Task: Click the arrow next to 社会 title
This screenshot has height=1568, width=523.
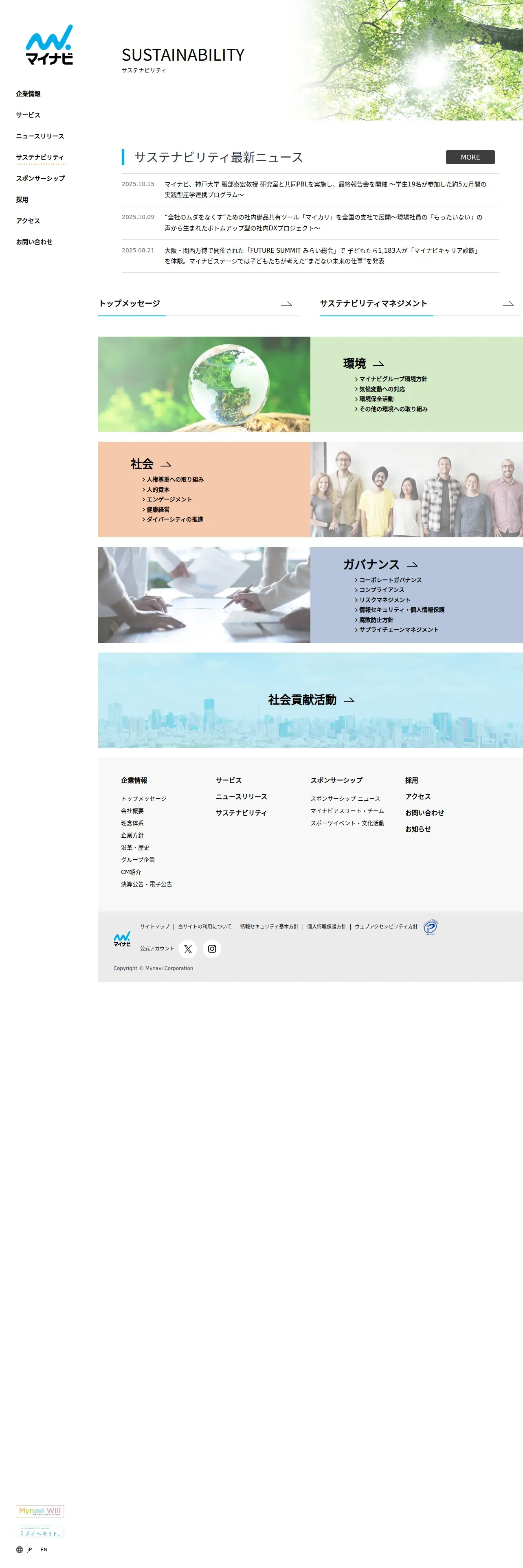Action: [166, 464]
